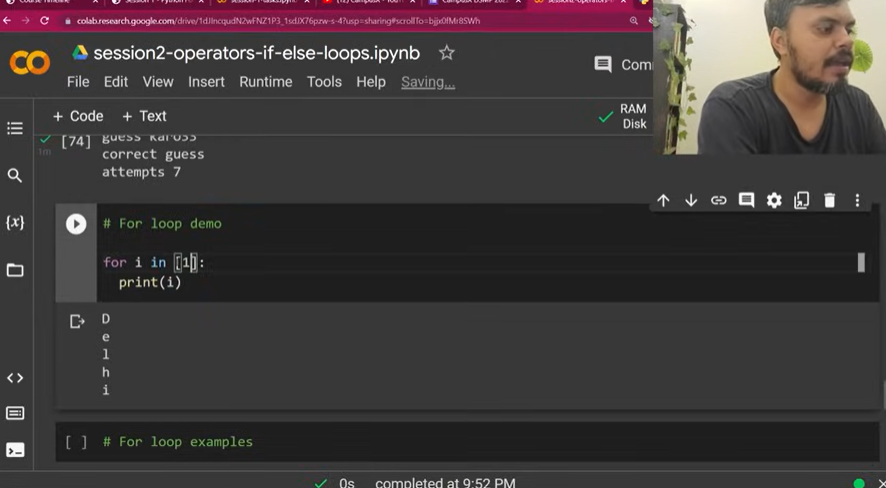Screen dimensions: 886x488
Task: Open the Help menu
Action: pyautogui.click(x=371, y=82)
